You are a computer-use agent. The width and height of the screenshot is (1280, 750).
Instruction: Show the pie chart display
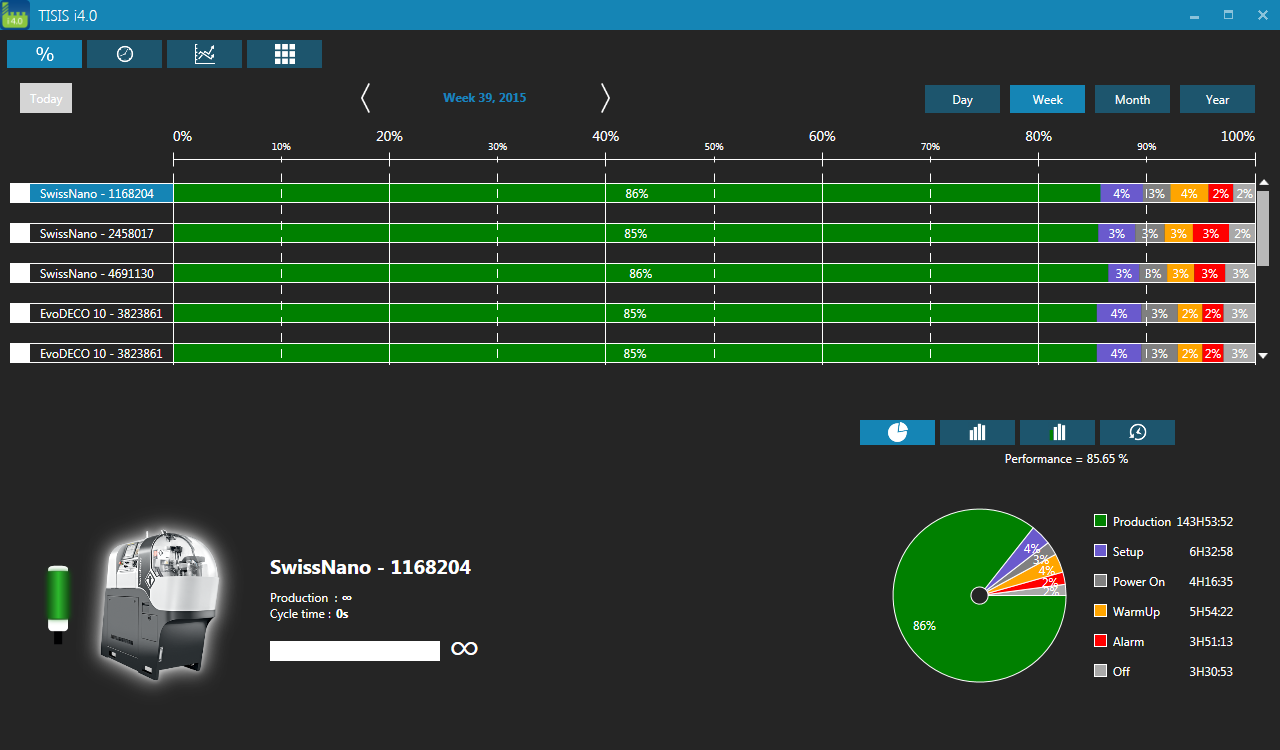click(897, 432)
